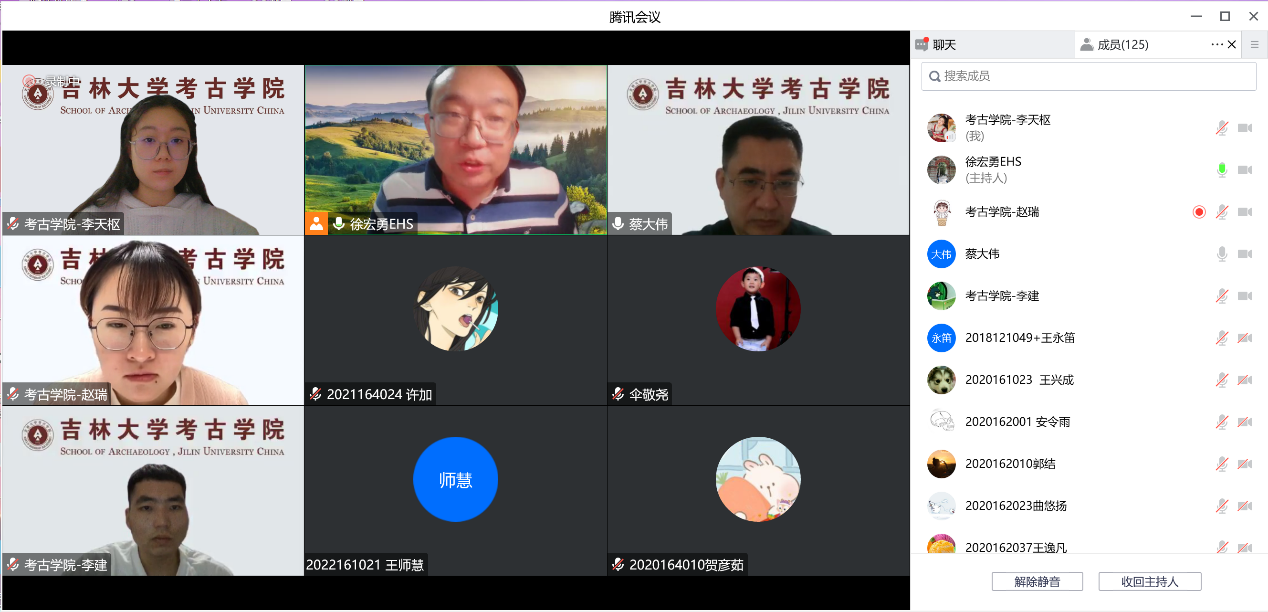The height and width of the screenshot is (612, 1268).
Task: Click rabbit avatar of 2020164010贺彦茹
Action: tap(758, 479)
